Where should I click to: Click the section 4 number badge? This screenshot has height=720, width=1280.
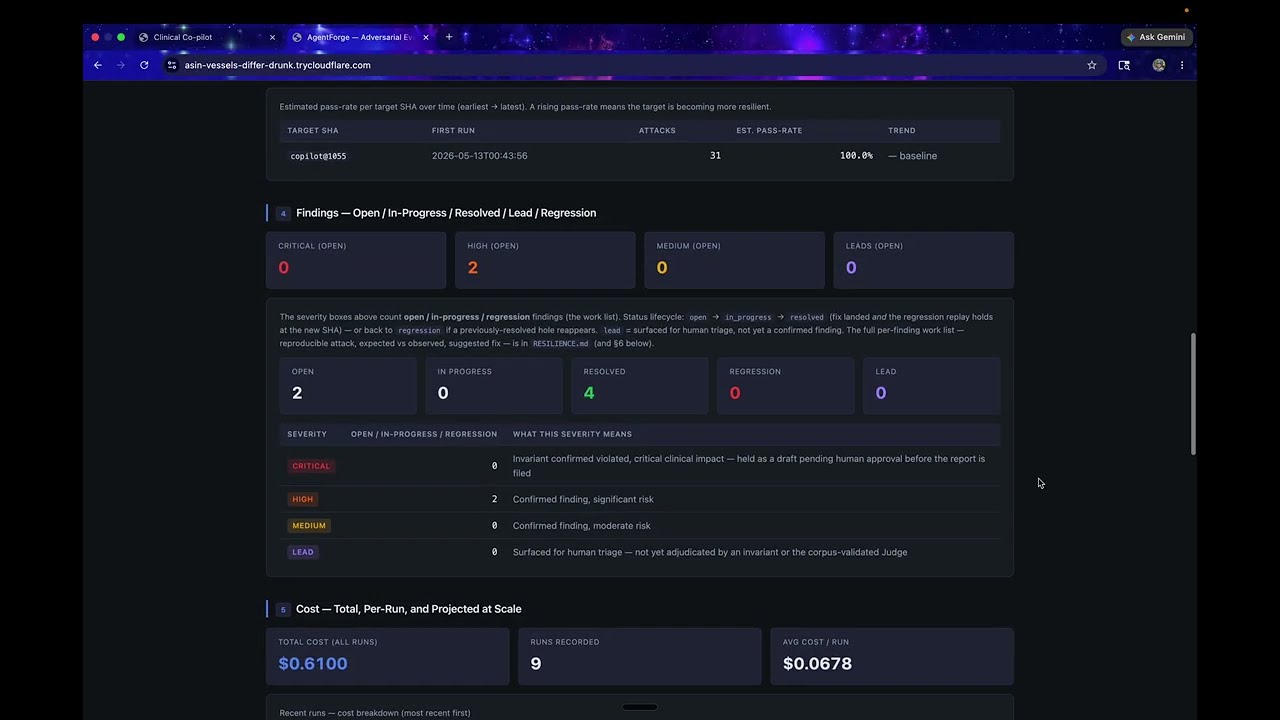coord(283,213)
